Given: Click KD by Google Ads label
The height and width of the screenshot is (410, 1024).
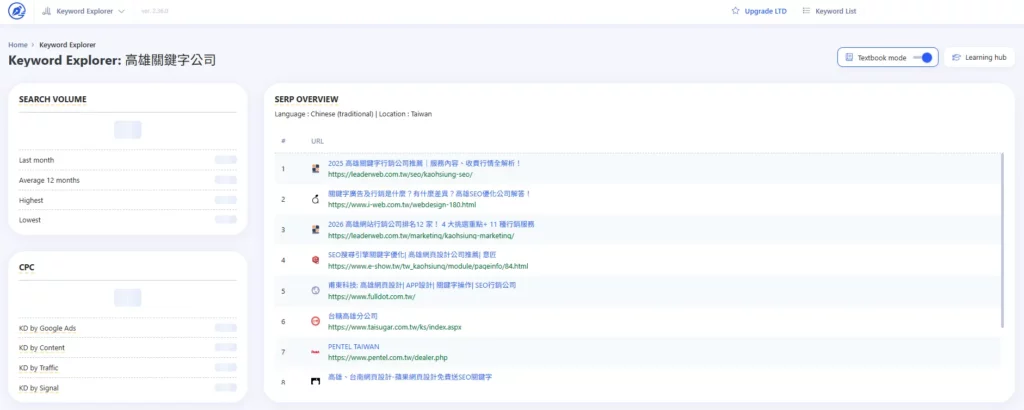Looking at the screenshot, I should pos(48,328).
